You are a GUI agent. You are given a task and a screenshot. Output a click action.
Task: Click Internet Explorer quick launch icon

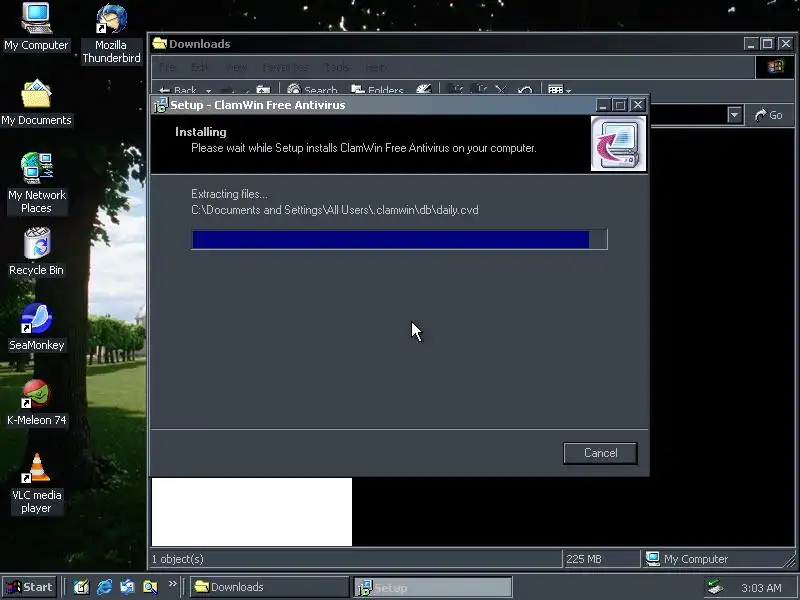(105, 587)
